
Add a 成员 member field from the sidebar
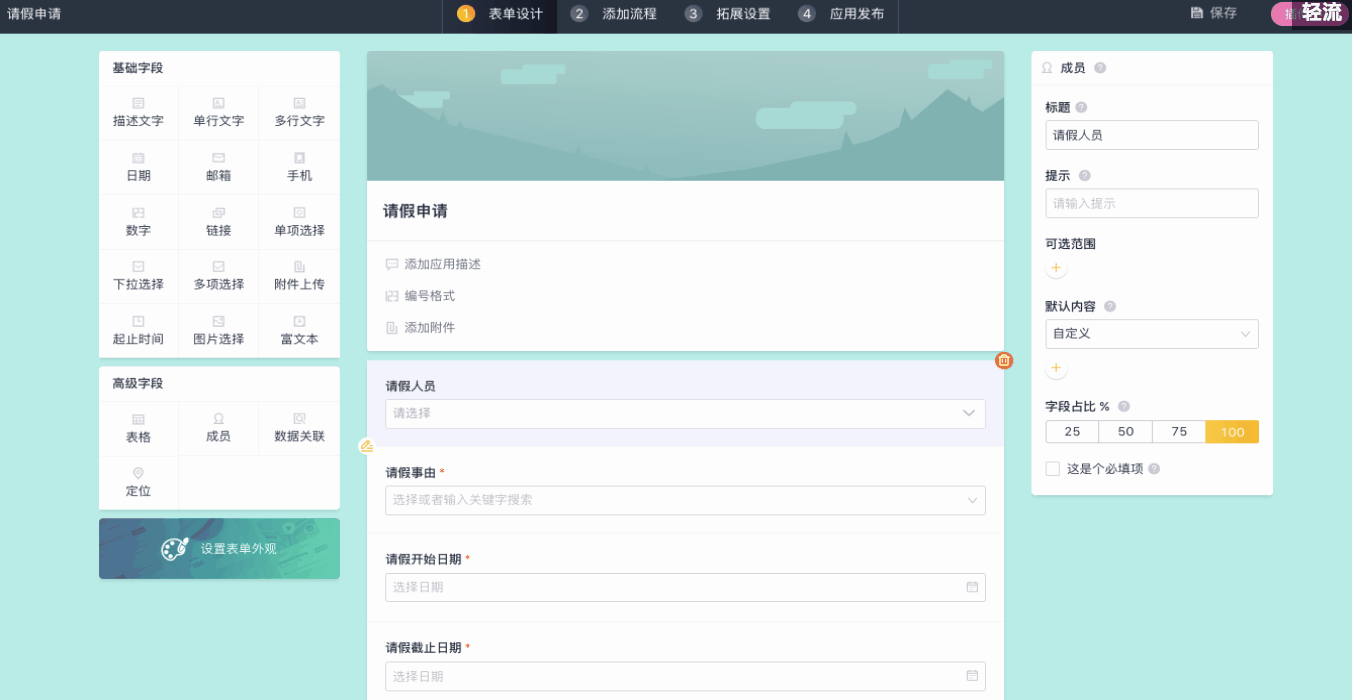(x=218, y=428)
